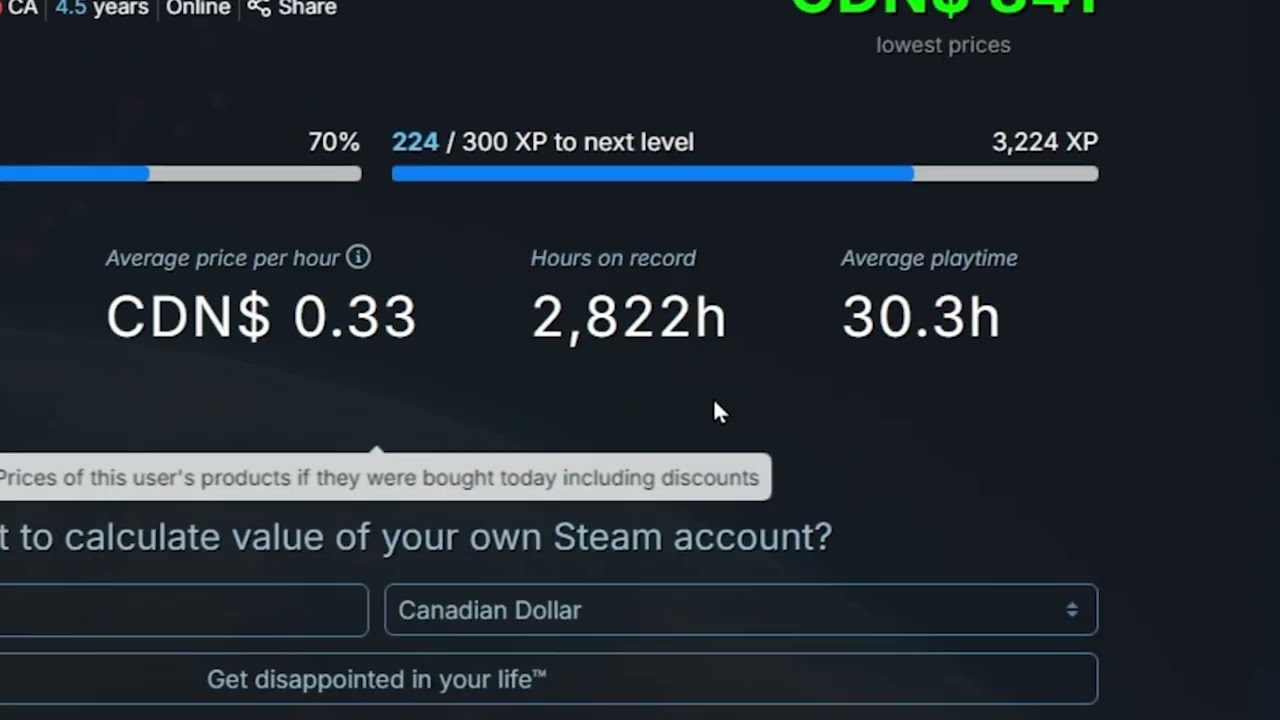The height and width of the screenshot is (720, 1280).
Task: Select the CDN$ 0.33 price value
Action: pos(261,317)
